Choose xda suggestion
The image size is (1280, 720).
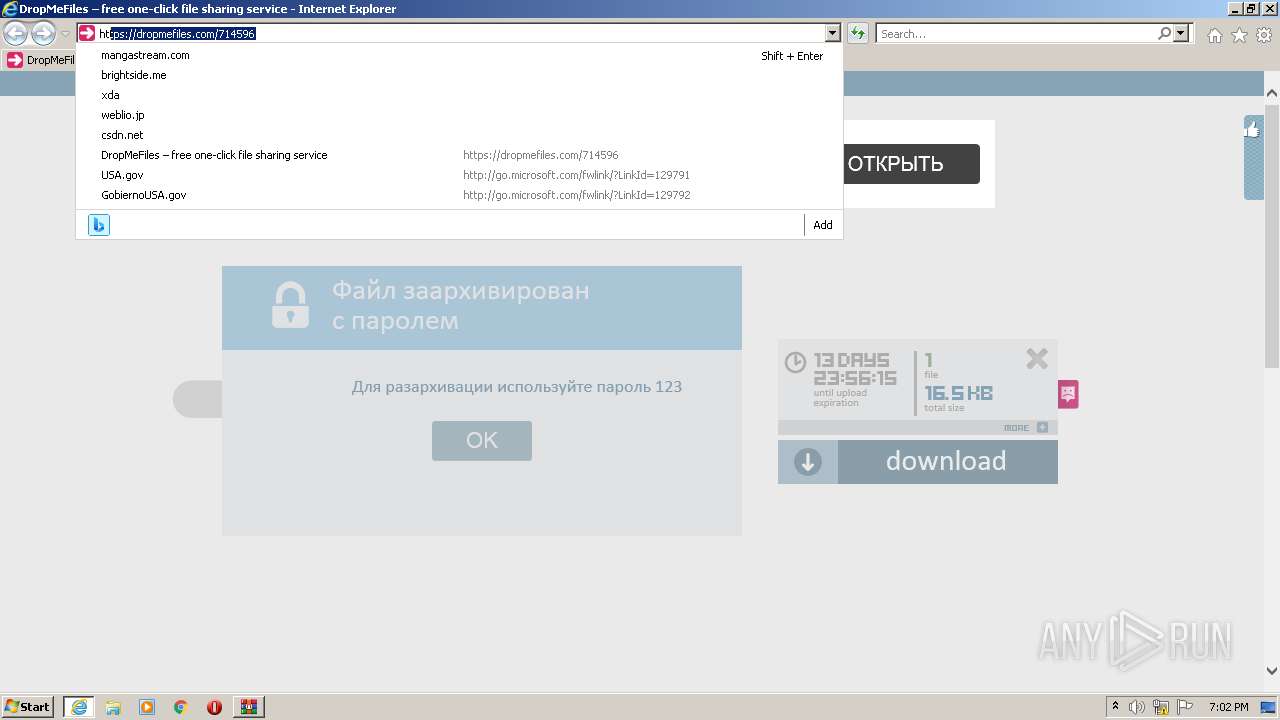459,95
